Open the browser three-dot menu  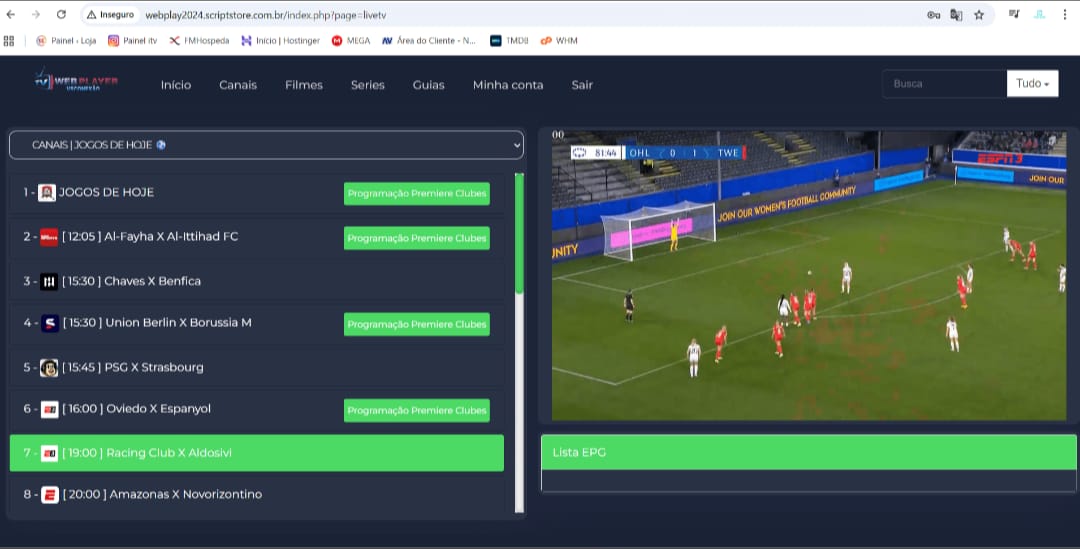(1066, 15)
